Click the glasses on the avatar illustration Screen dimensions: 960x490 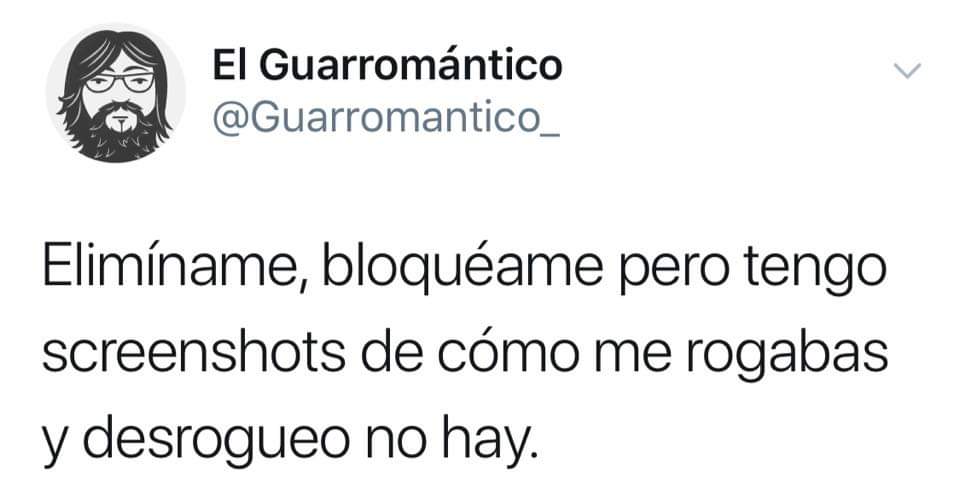(x=119, y=82)
